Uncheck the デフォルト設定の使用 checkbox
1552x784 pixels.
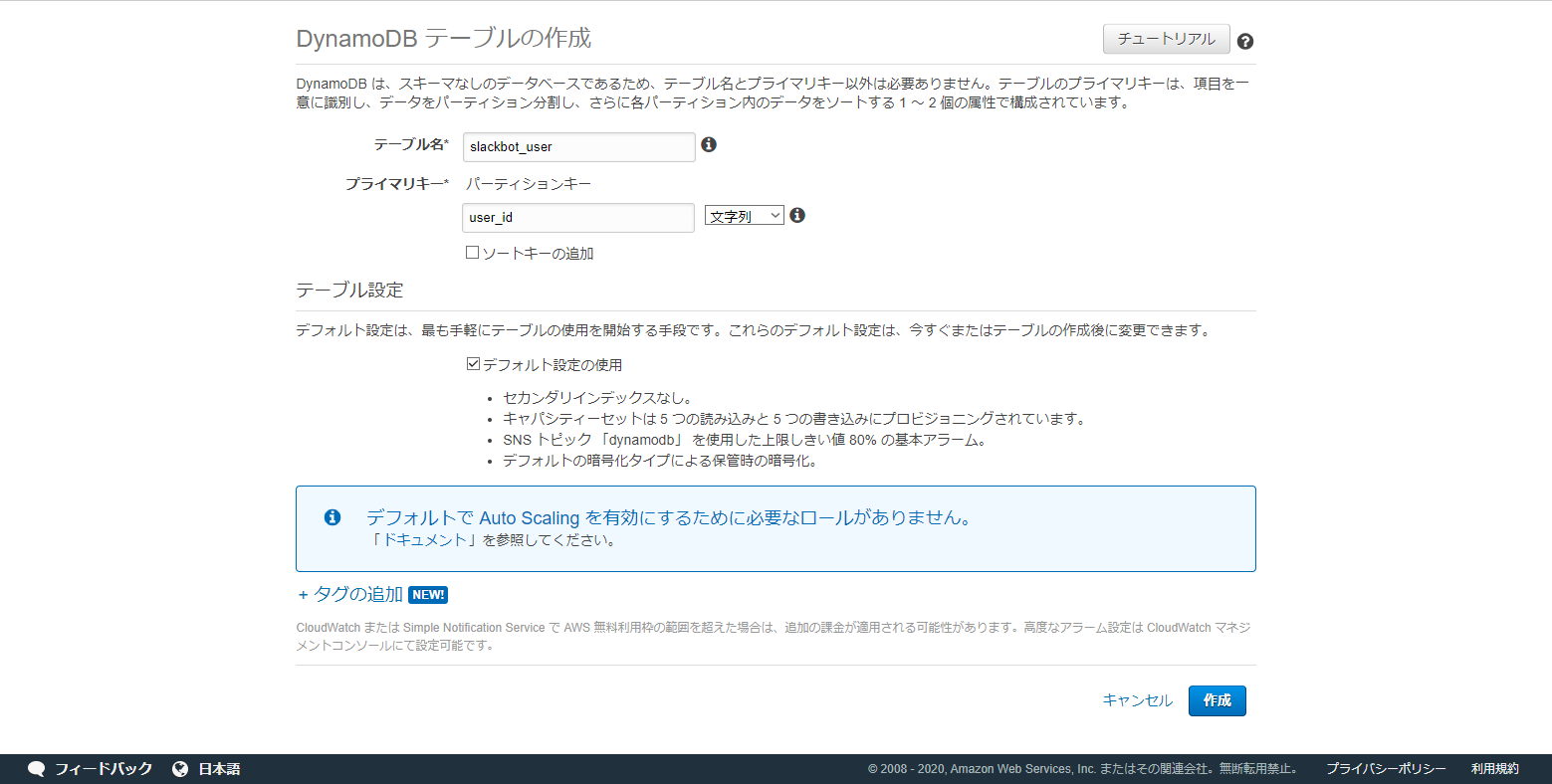tap(474, 364)
